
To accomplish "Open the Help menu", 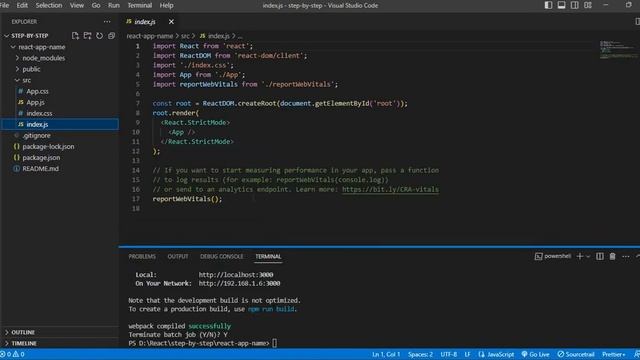I will coord(167,5).
